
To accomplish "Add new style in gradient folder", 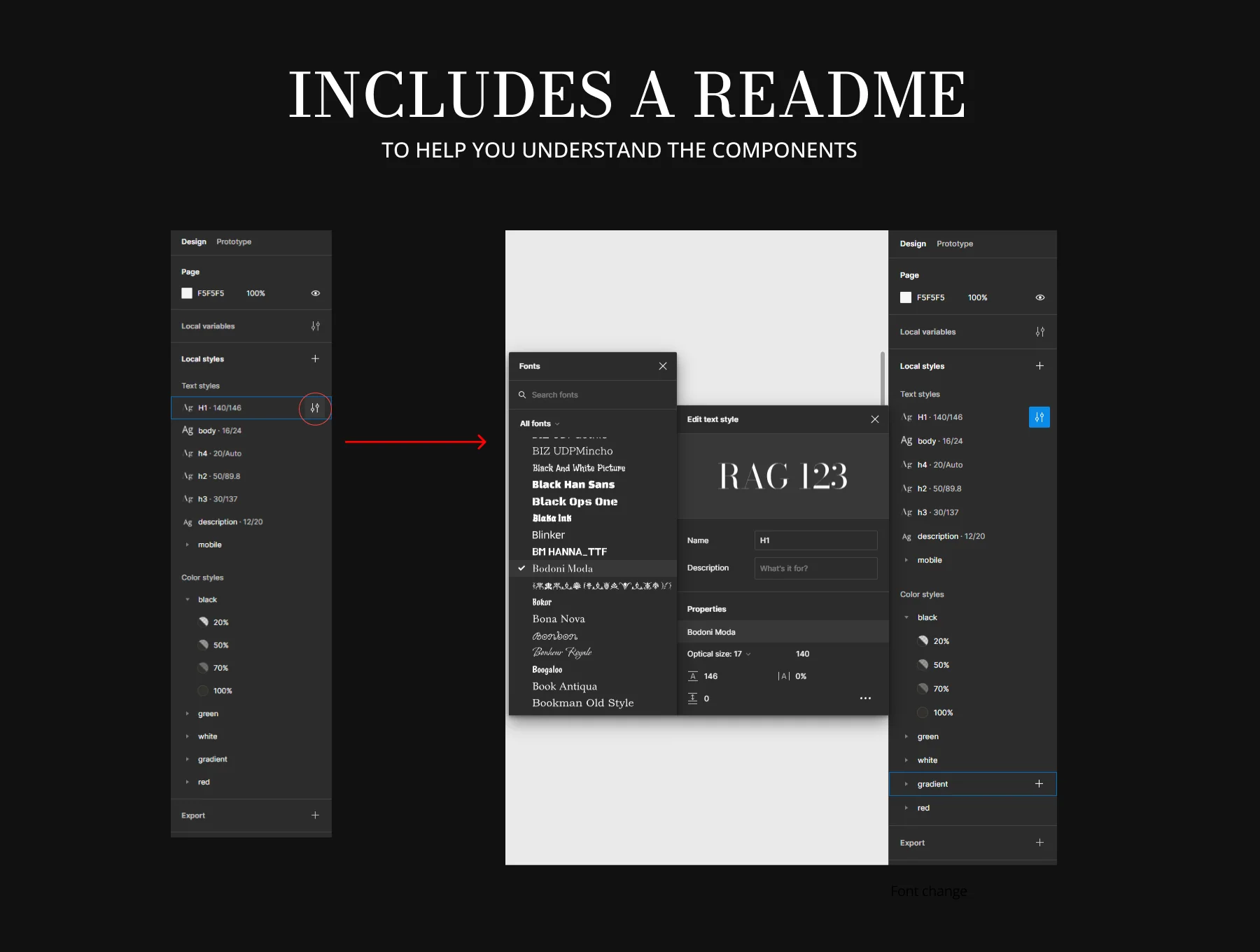I will (x=1039, y=784).
